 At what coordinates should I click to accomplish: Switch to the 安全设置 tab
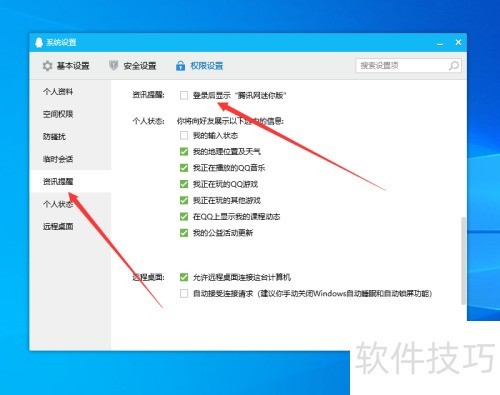coord(133,66)
